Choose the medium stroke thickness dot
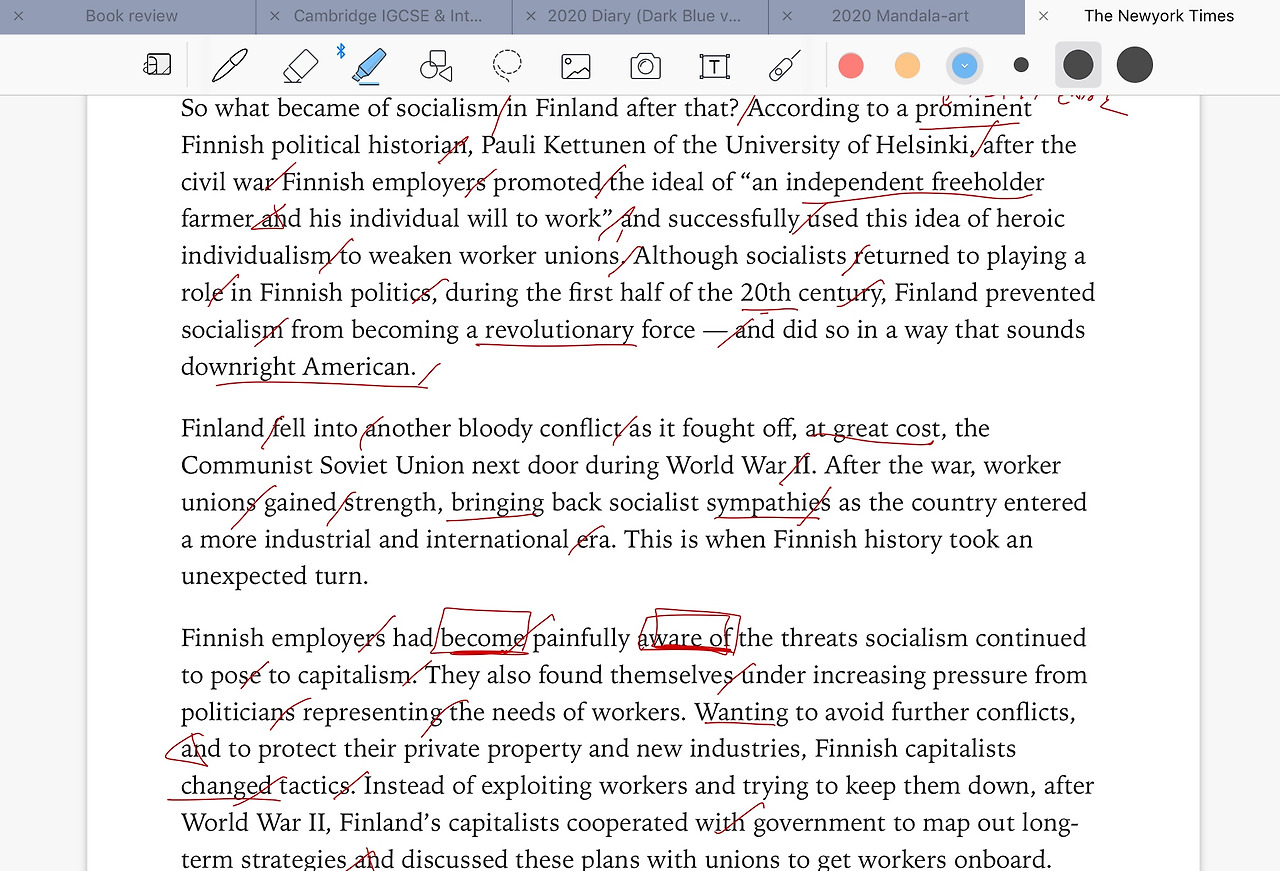Viewport: 1280px width, 871px height. 1078,65
